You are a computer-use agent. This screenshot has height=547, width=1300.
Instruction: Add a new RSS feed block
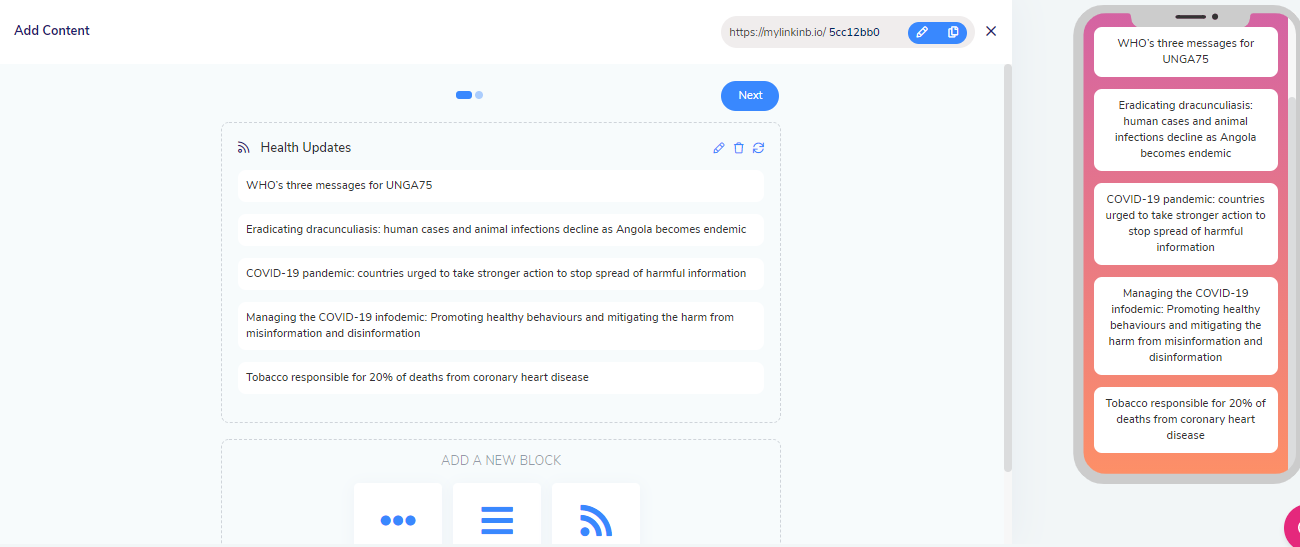click(x=595, y=519)
